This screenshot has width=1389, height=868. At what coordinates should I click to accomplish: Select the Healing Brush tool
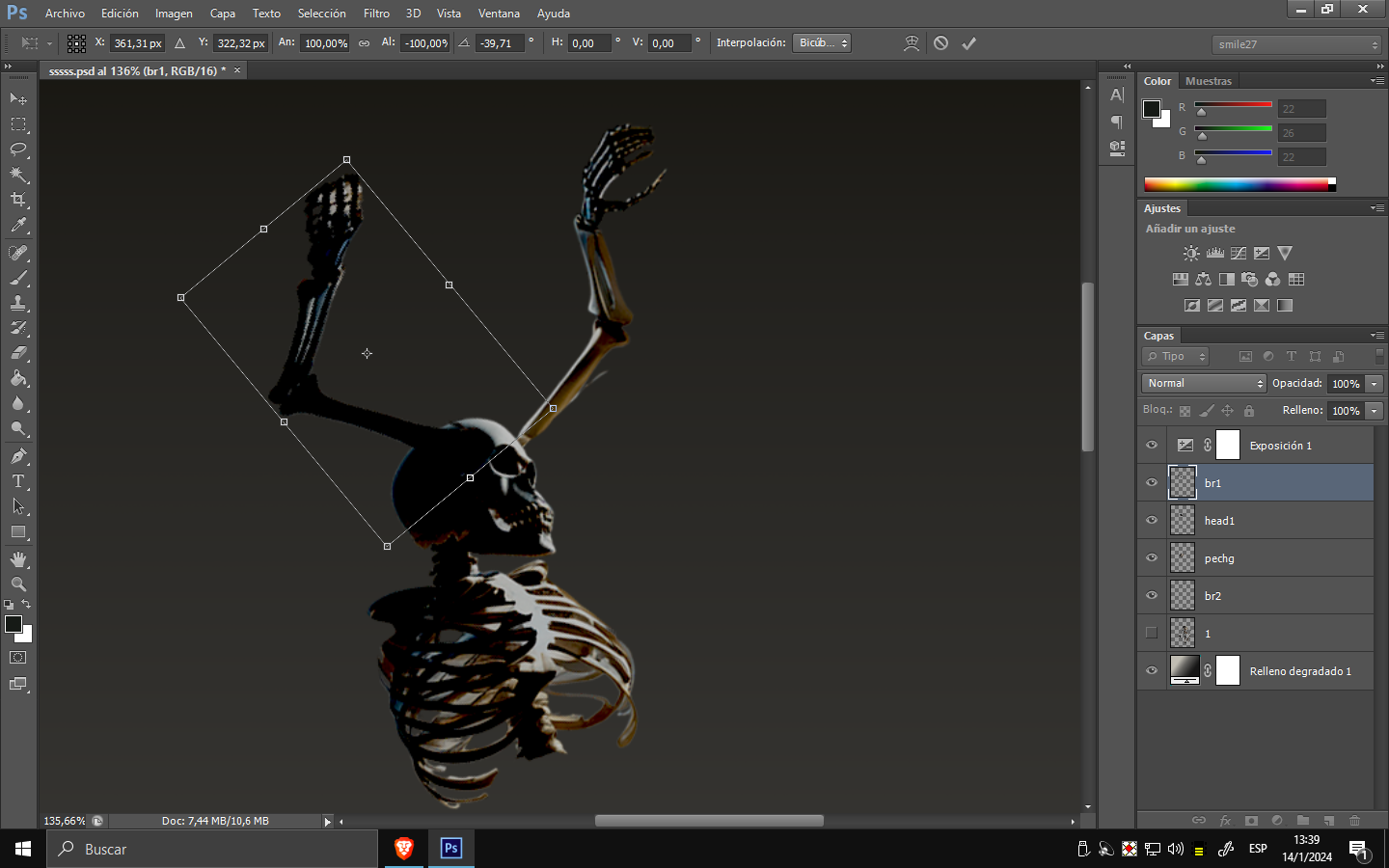(18, 253)
